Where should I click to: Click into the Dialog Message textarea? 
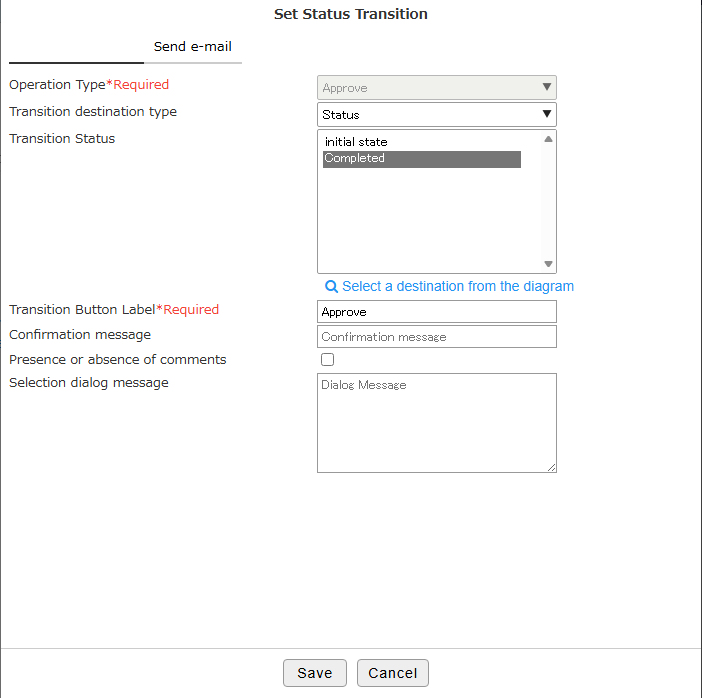(x=437, y=423)
